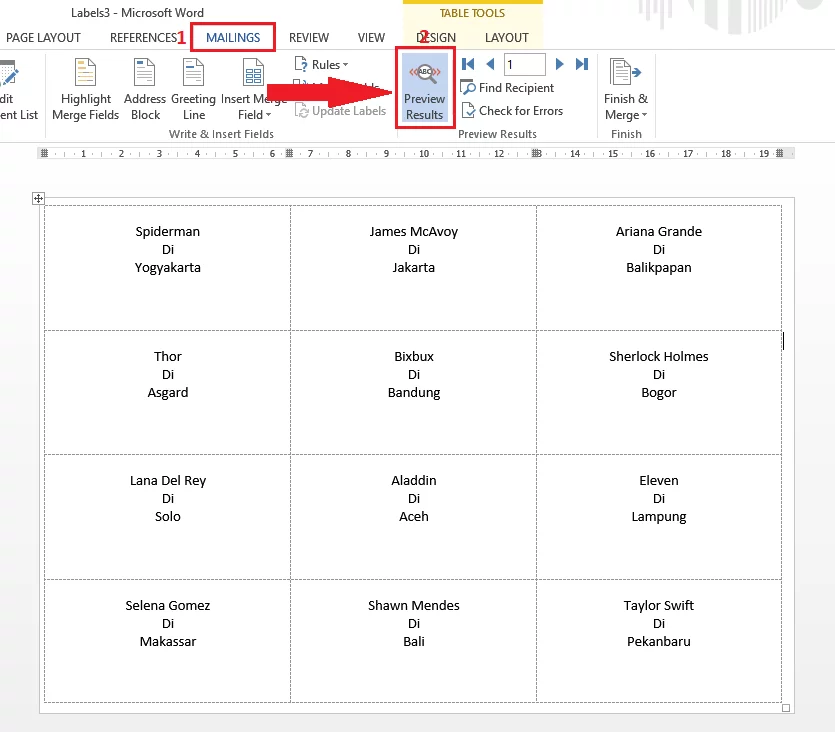Click the record number input field
Image resolution: width=835 pixels, height=732 pixels.
tap(525, 64)
